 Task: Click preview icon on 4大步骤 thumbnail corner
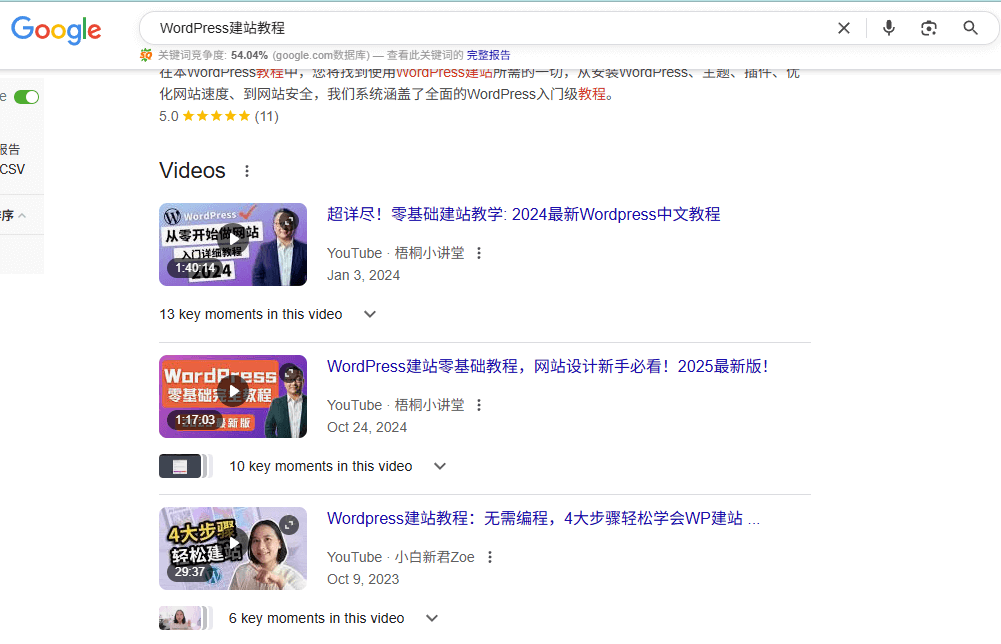click(x=289, y=525)
